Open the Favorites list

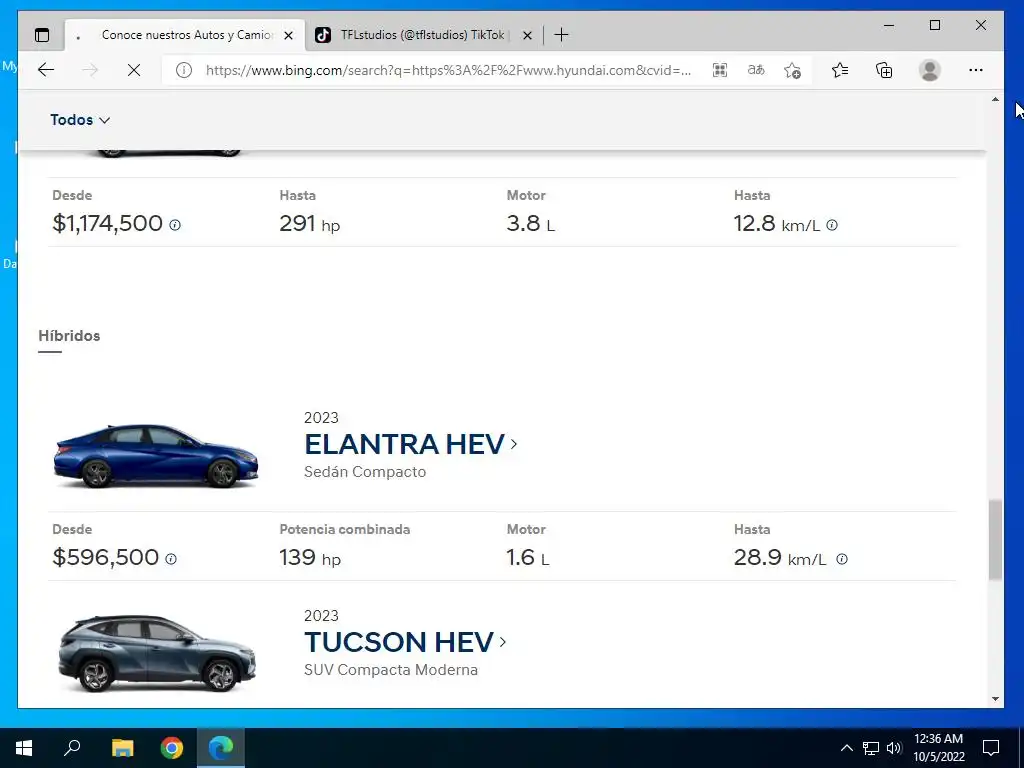(840, 70)
